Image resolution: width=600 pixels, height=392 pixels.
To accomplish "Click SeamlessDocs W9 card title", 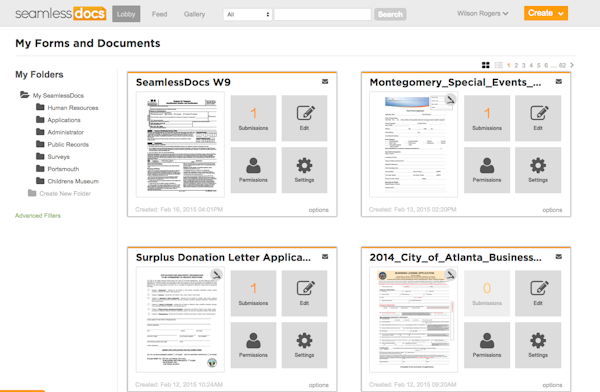I will click(x=183, y=82).
